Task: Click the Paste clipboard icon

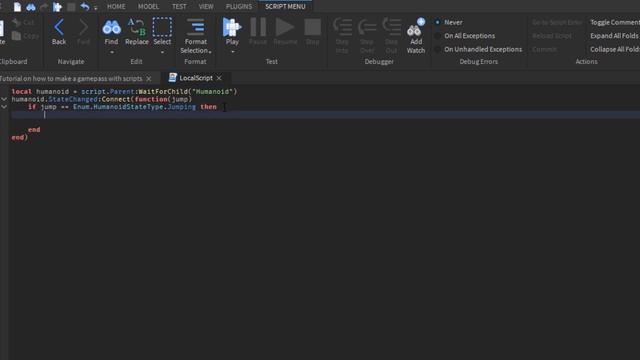Action: (2, 29)
